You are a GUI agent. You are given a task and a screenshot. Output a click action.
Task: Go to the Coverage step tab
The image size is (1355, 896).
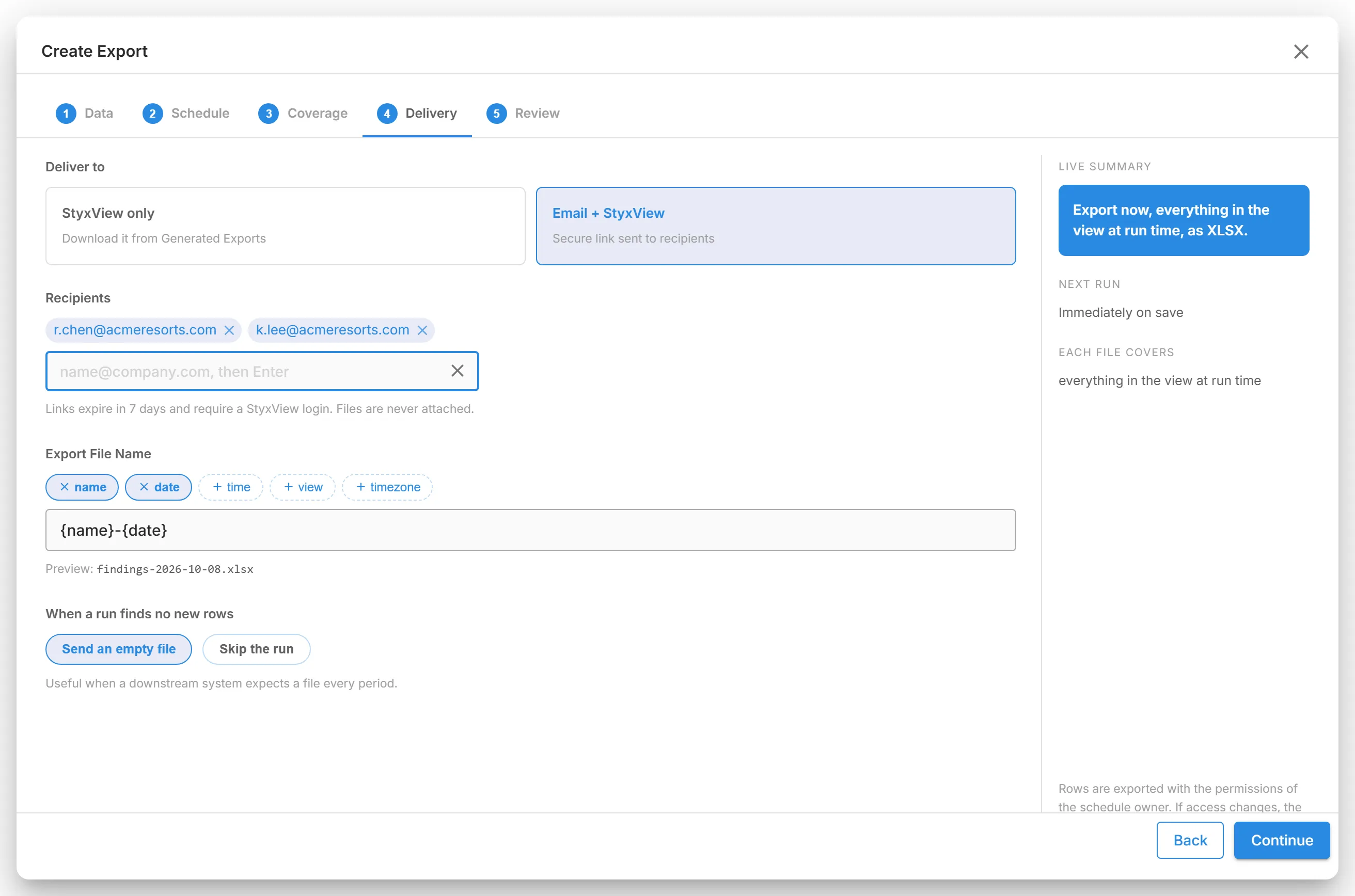tap(303, 113)
